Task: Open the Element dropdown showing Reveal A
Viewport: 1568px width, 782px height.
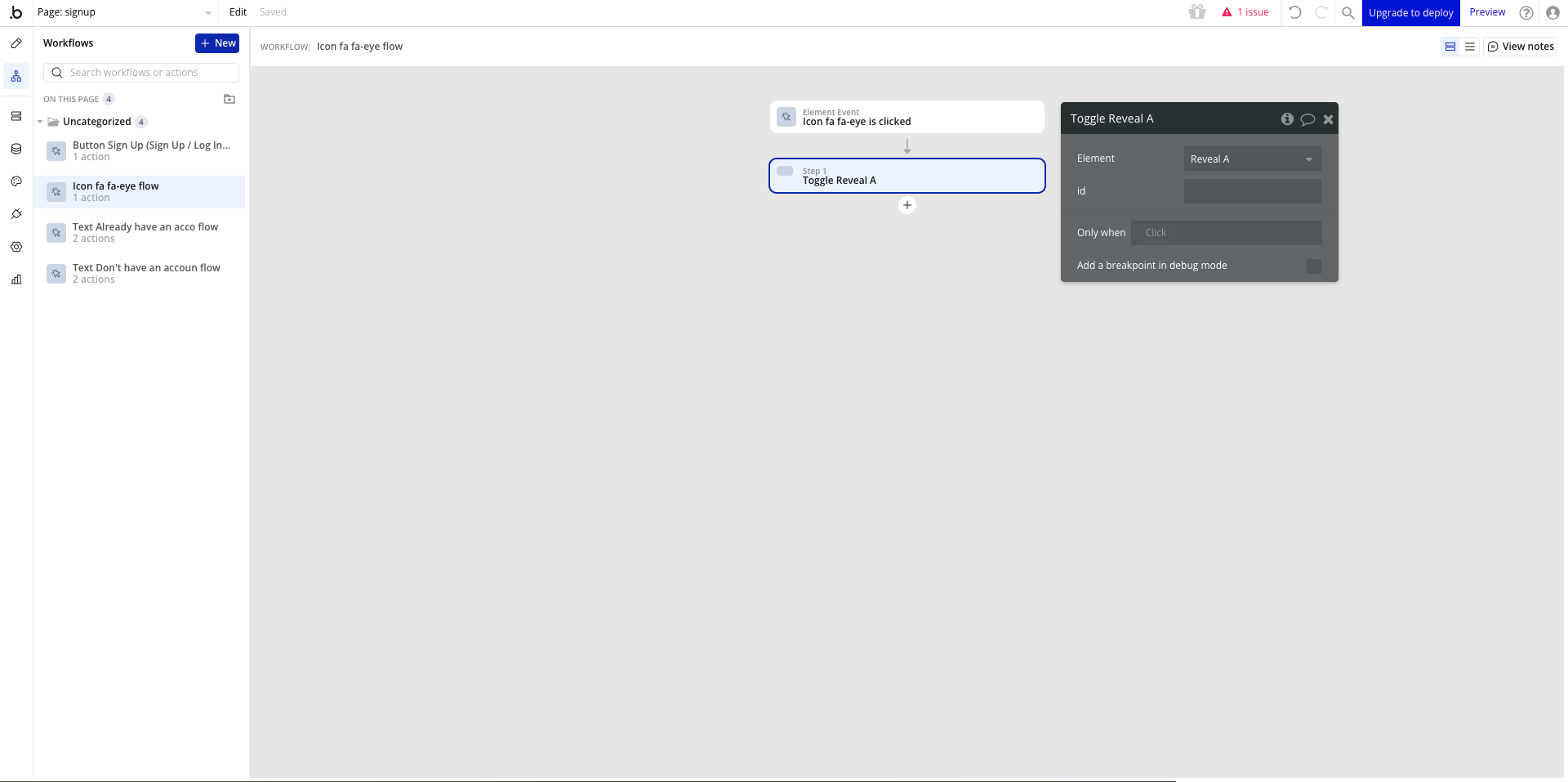Action: coord(1252,159)
